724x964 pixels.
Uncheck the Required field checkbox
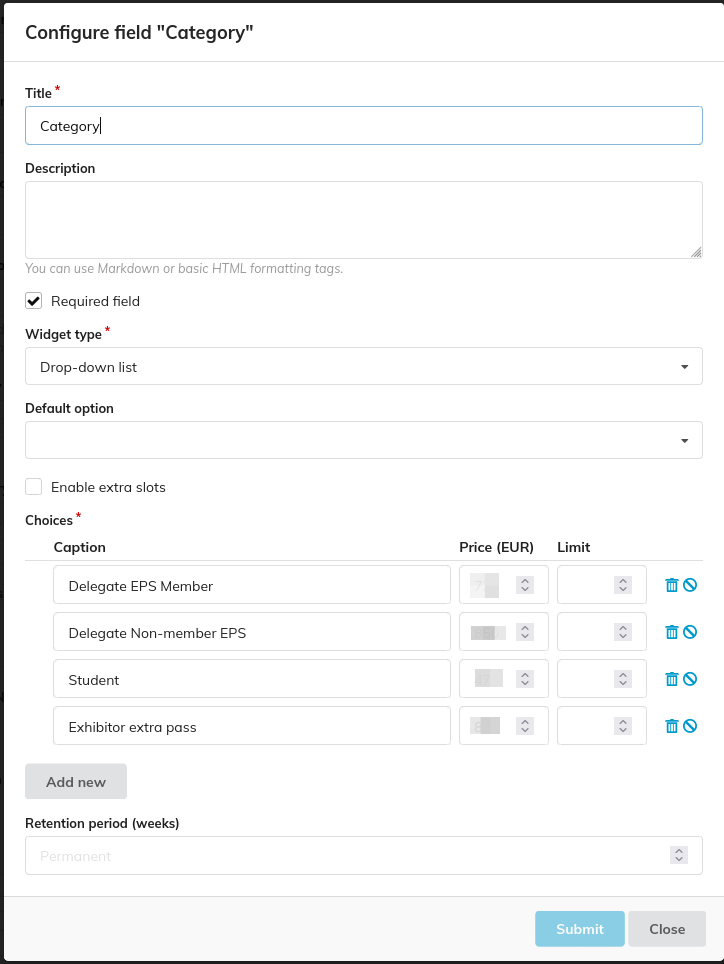[x=34, y=301]
